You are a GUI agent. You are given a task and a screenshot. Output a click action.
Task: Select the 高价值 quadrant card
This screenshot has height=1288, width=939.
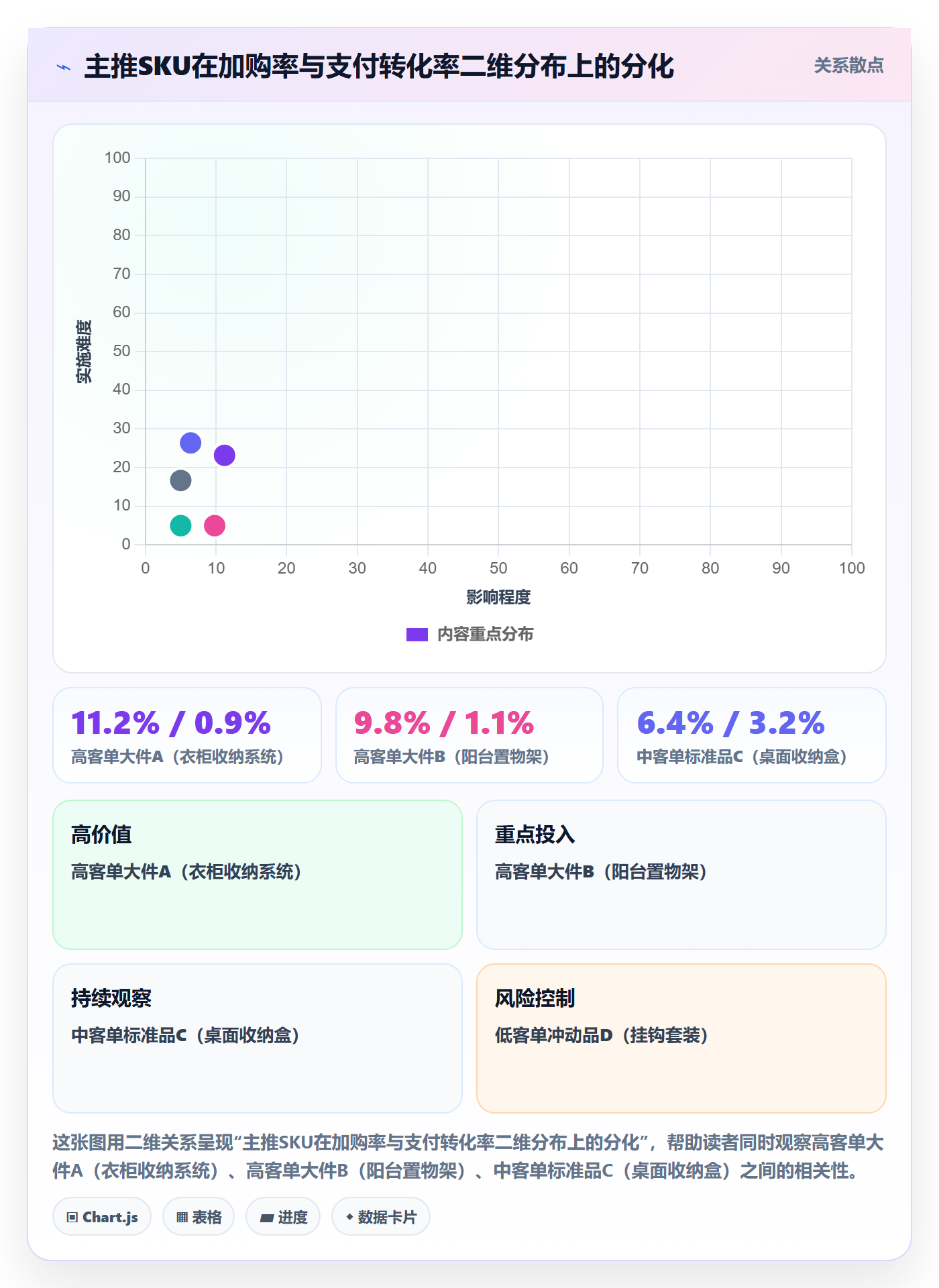(x=258, y=874)
